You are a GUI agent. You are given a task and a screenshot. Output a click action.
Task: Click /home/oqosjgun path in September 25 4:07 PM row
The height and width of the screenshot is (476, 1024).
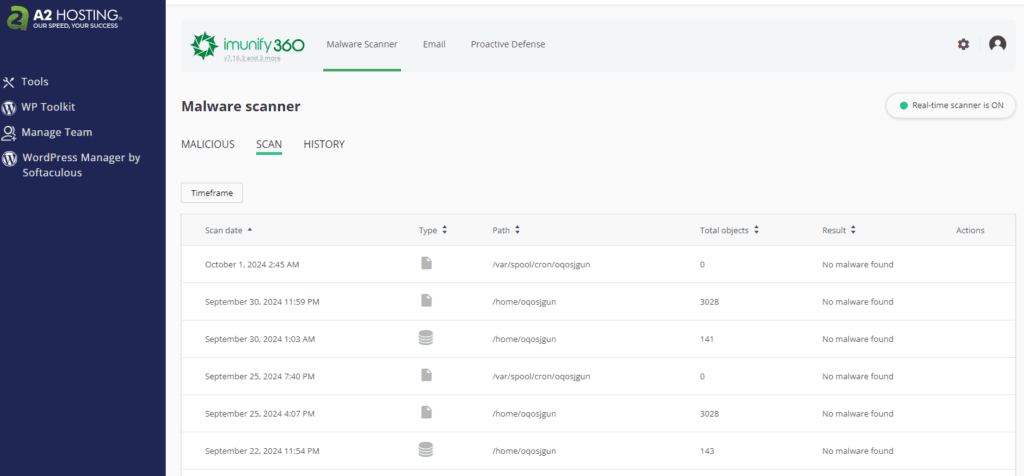tap(524, 413)
